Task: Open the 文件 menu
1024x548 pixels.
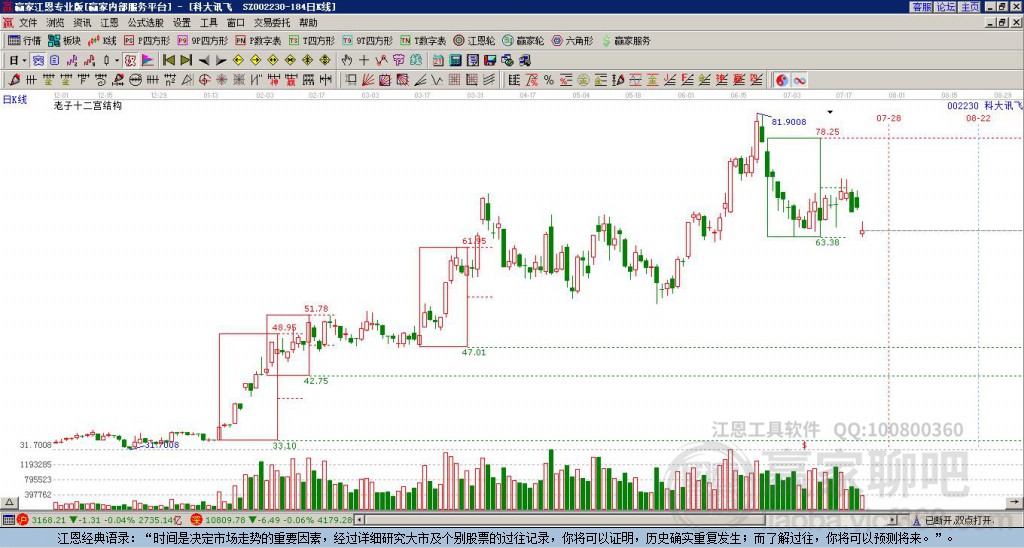Action: click(27, 23)
